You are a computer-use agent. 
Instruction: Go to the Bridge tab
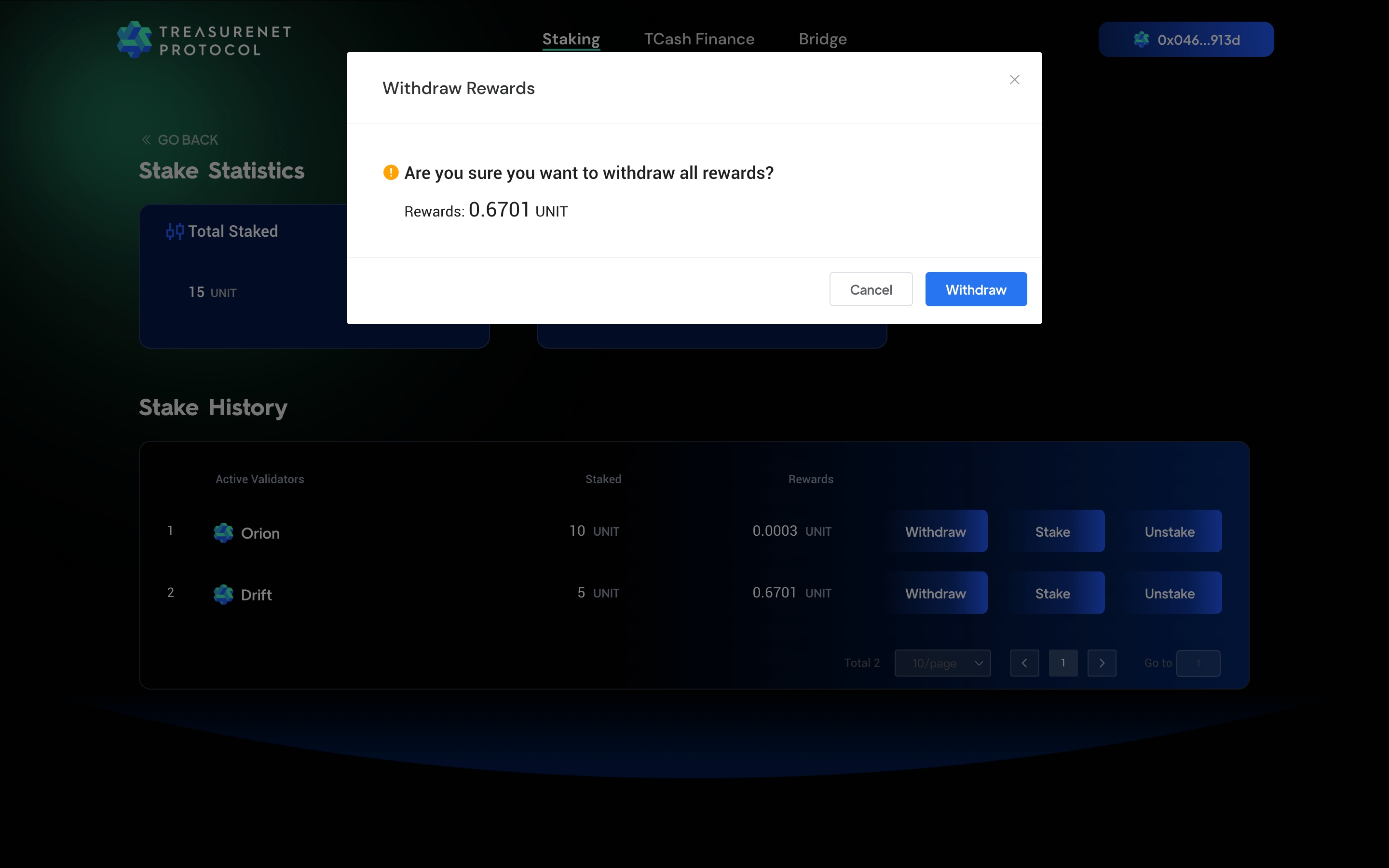tap(822, 39)
